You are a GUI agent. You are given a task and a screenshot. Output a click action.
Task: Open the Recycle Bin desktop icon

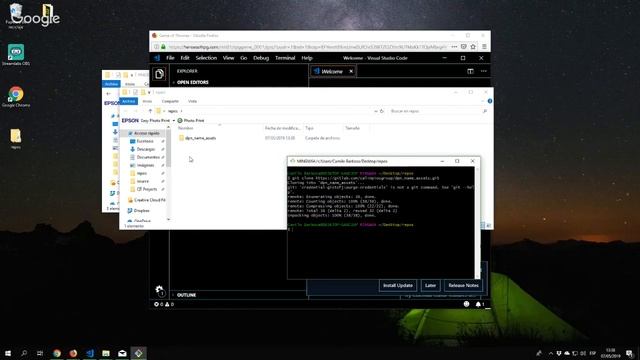point(16,16)
